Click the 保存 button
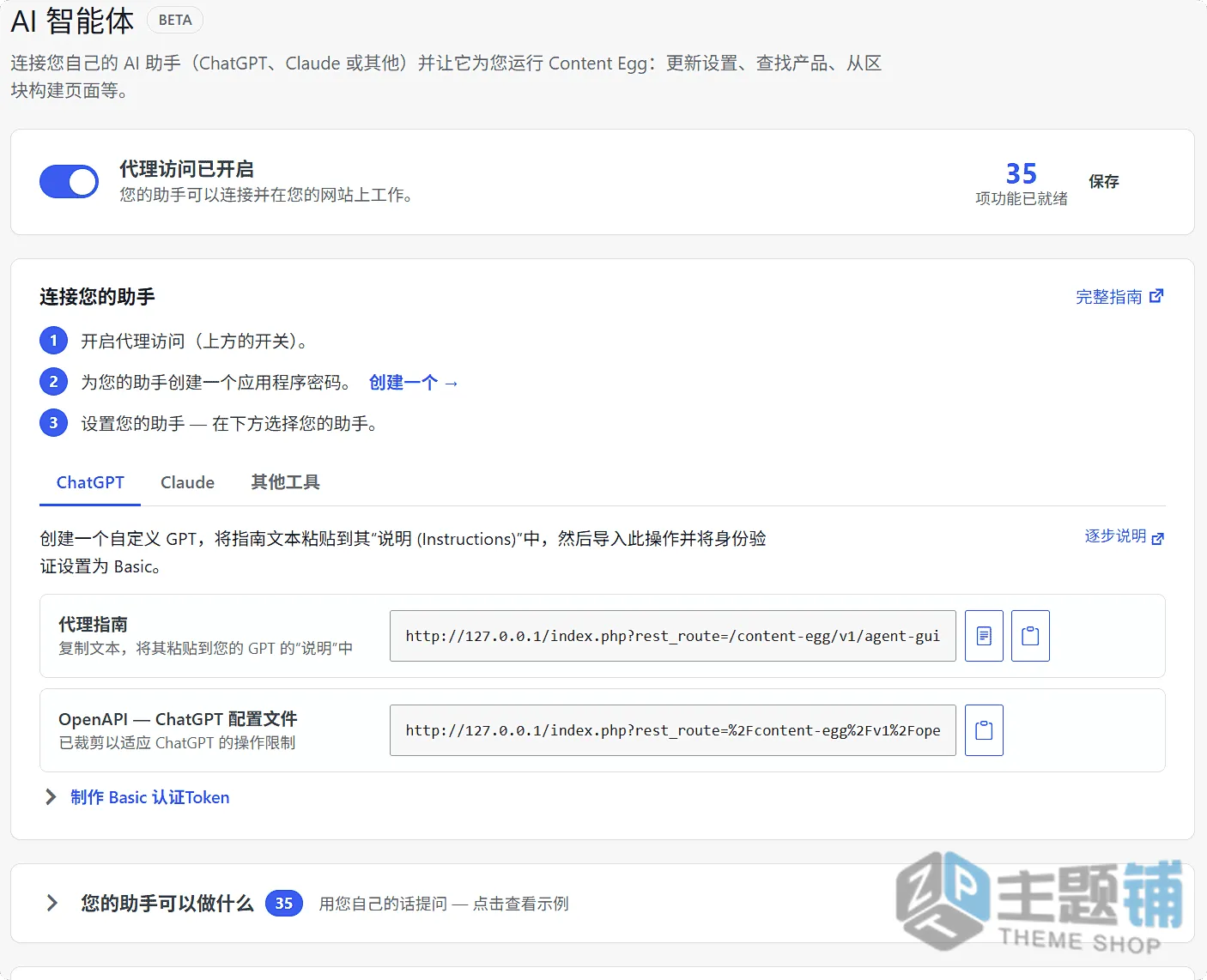Image resolution: width=1207 pixels, height=980 pixels. point(1103,182)
